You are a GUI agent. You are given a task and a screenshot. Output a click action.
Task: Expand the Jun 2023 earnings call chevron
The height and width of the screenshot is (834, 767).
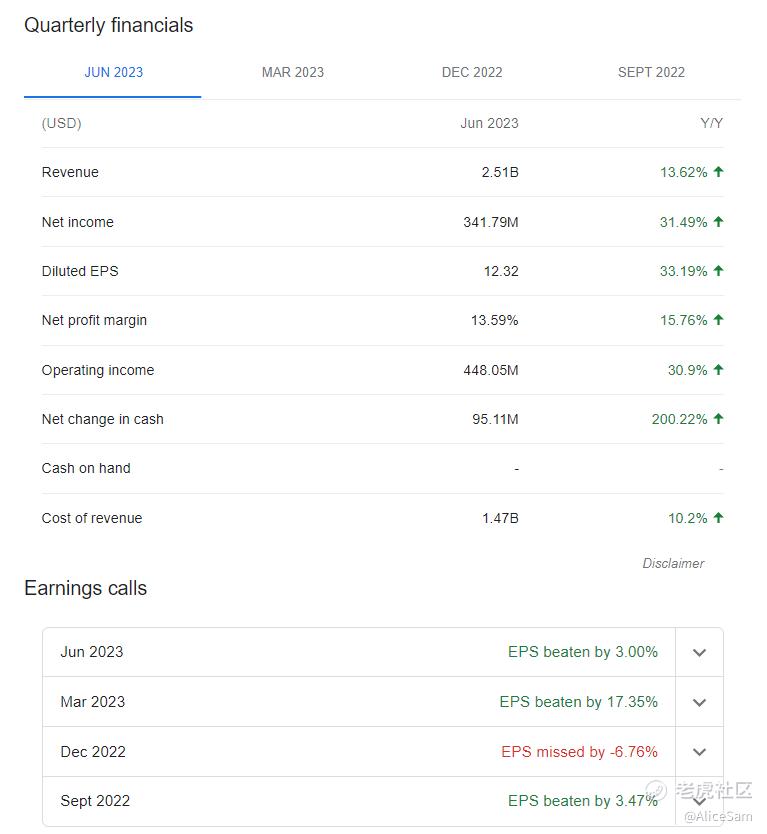click(x=699, y=653)
